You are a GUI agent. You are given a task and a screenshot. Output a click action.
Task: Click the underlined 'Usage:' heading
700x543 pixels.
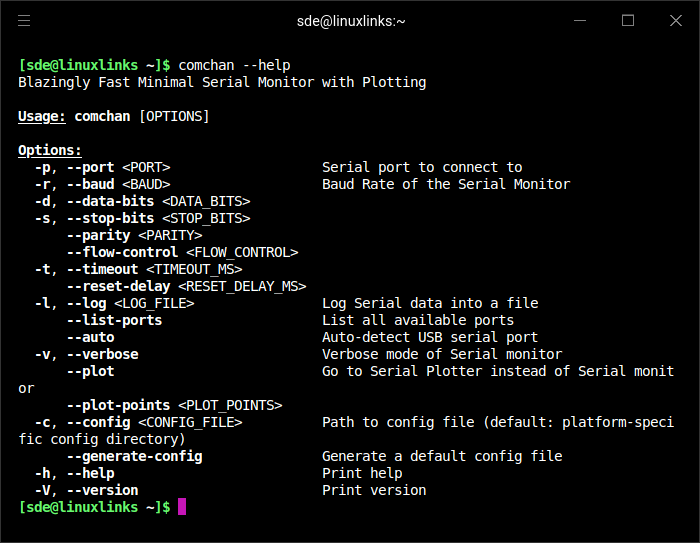click(42, 116)
